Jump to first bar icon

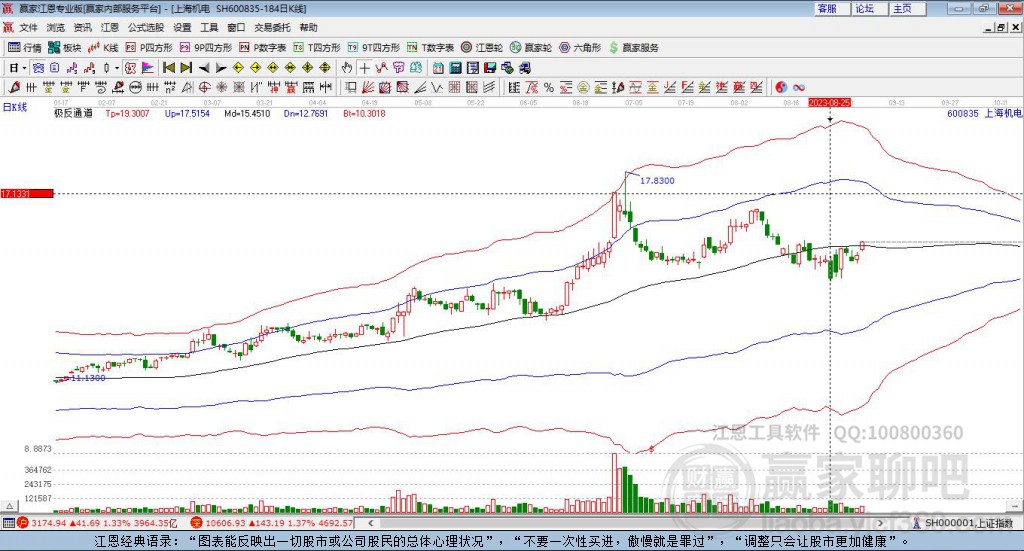click(168, 68)
